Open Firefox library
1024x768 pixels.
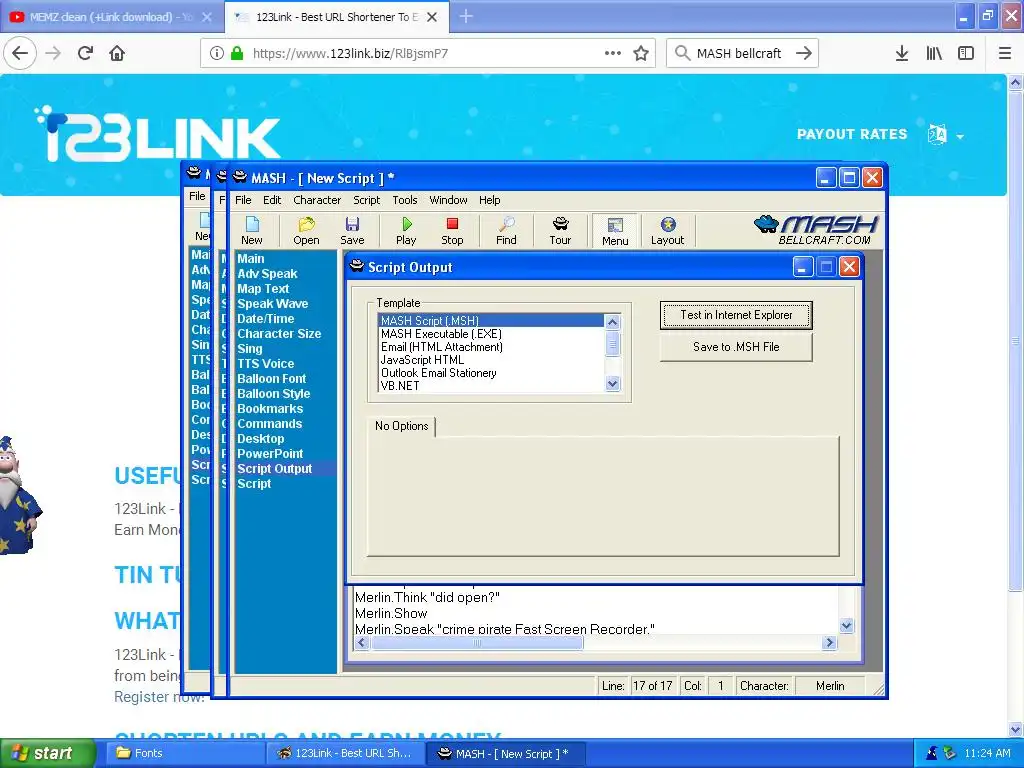coord(934,53)
